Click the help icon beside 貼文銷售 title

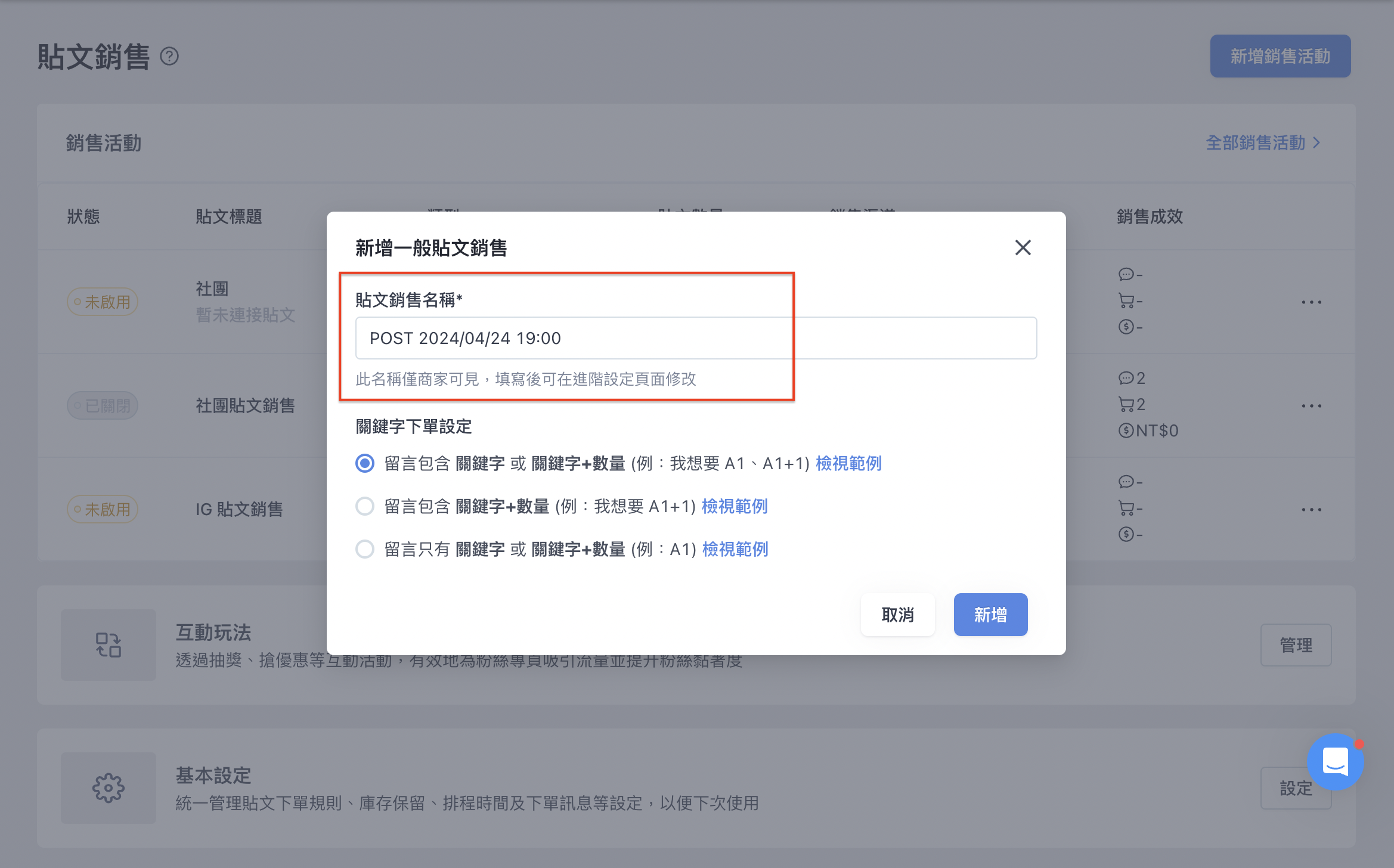tap(169, 56)
